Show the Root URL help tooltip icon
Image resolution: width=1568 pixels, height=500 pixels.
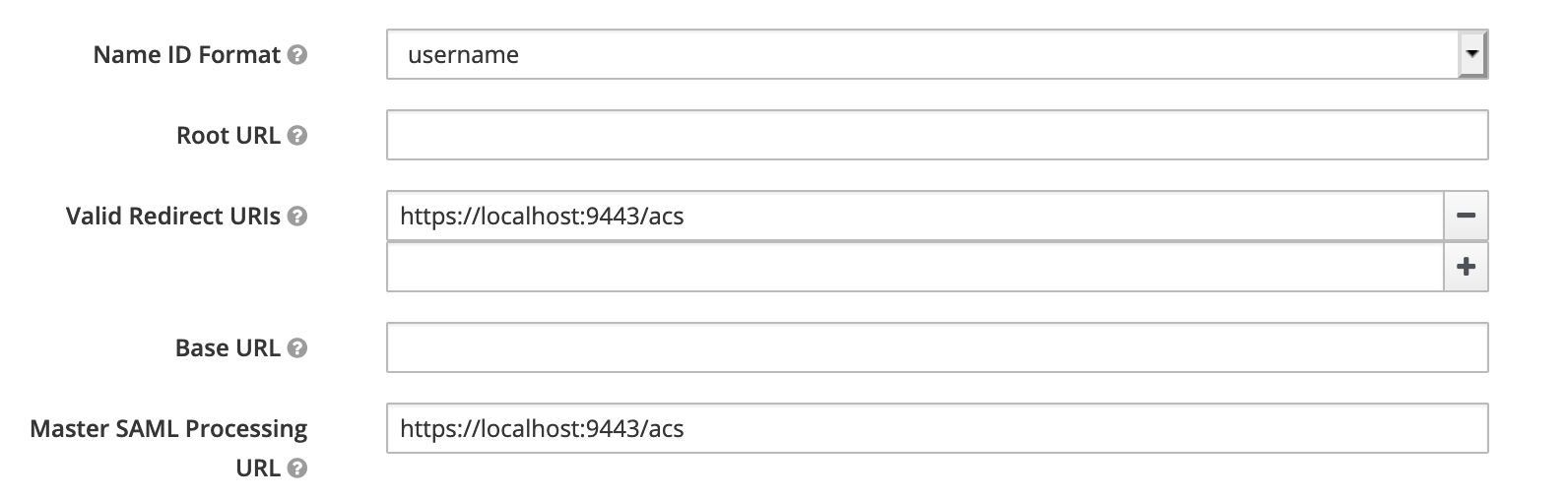click(297, 136)
